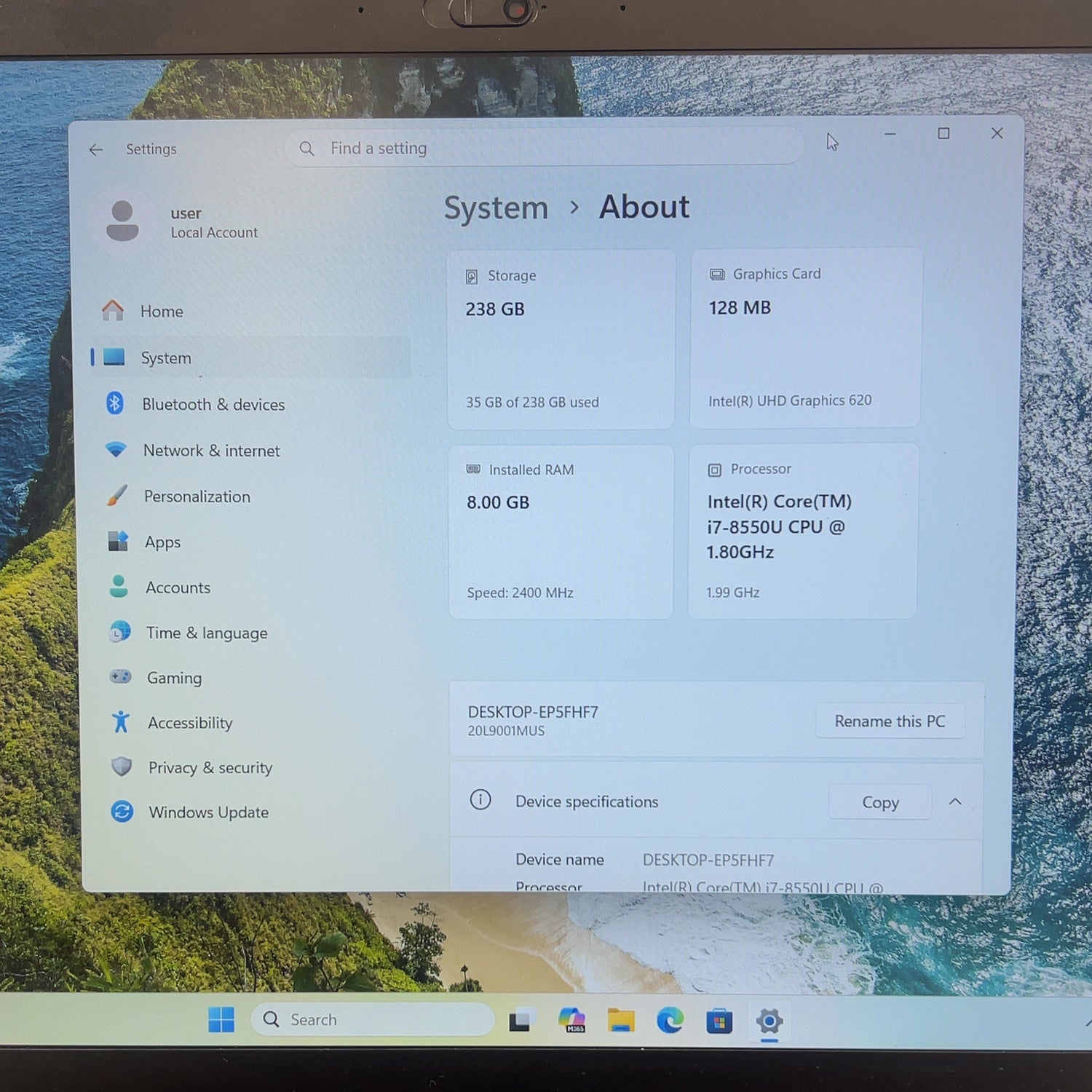Viewport: 1092px width, 1092px height.
Task: Click the Installed RAM chip icon
Action: tap(473, 470)
